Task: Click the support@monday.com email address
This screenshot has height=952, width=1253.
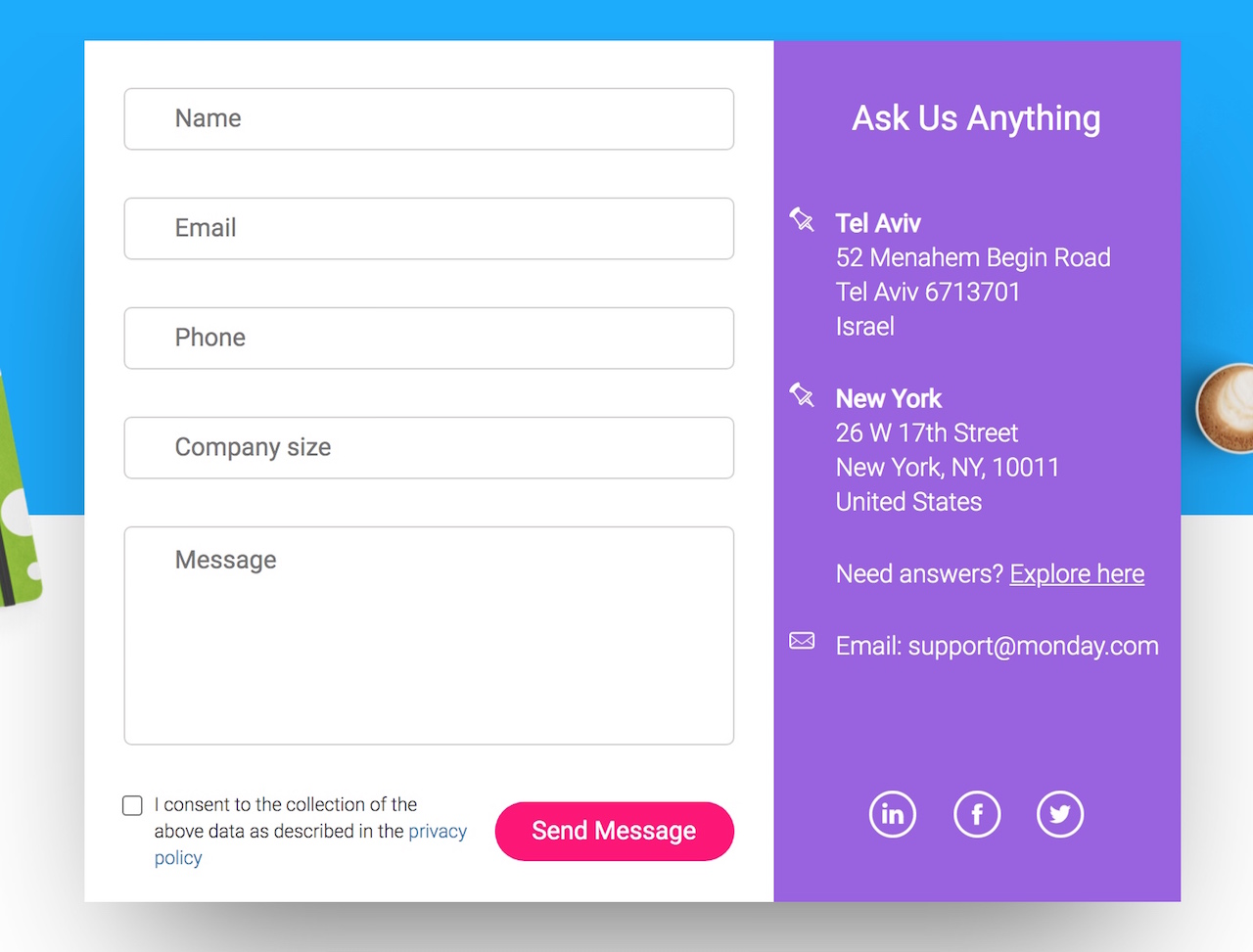Action: [x=1034, y=647]
